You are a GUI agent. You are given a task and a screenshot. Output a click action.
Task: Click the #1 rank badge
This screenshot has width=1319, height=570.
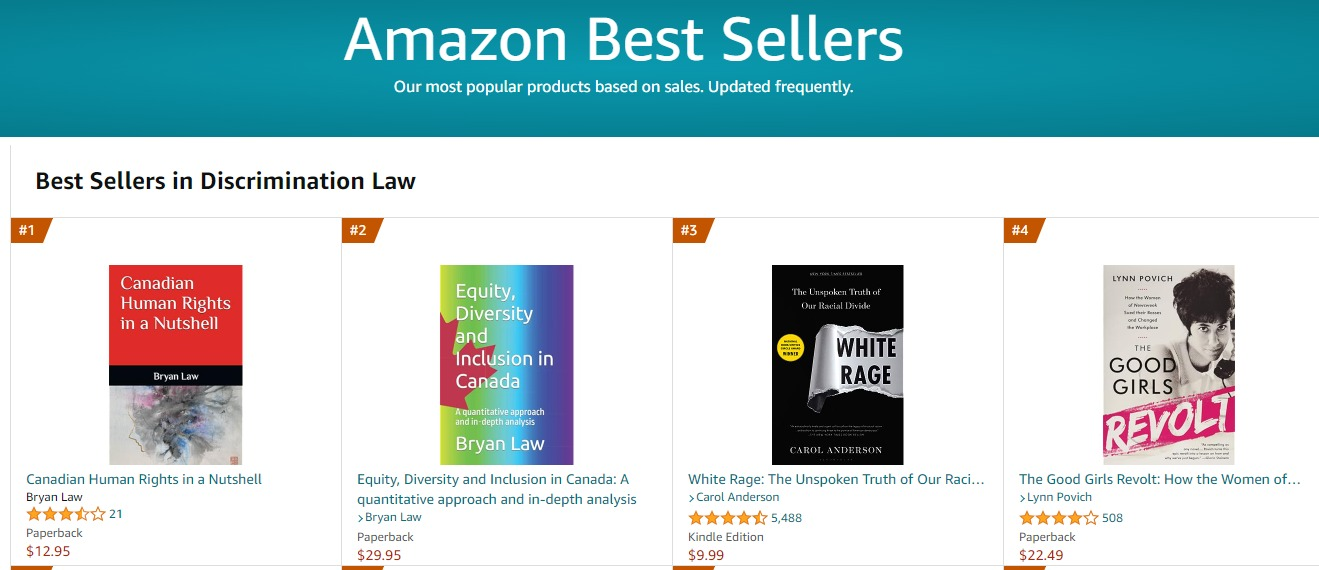tap(27, 231)
